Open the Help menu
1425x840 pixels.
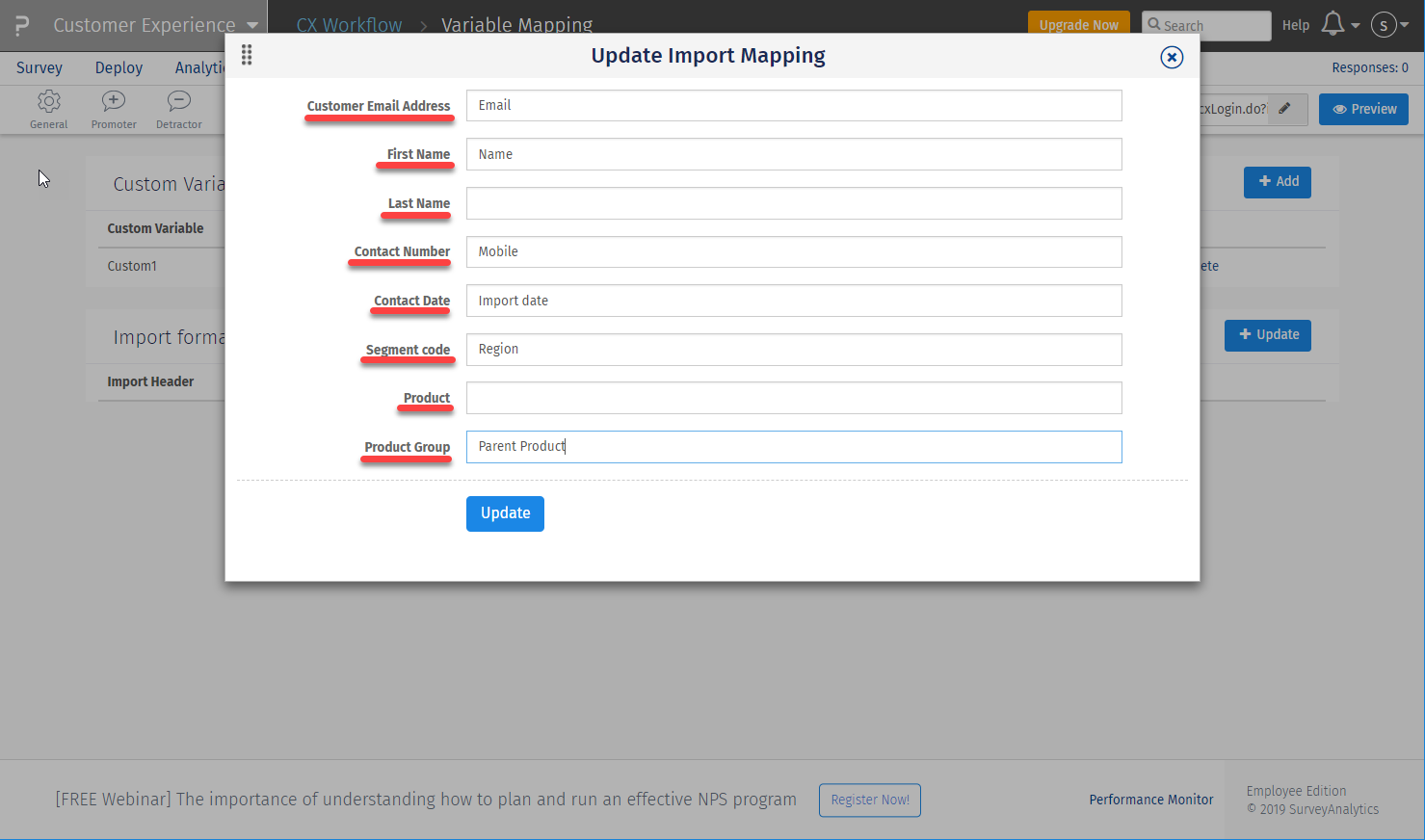pos(1296,25)
